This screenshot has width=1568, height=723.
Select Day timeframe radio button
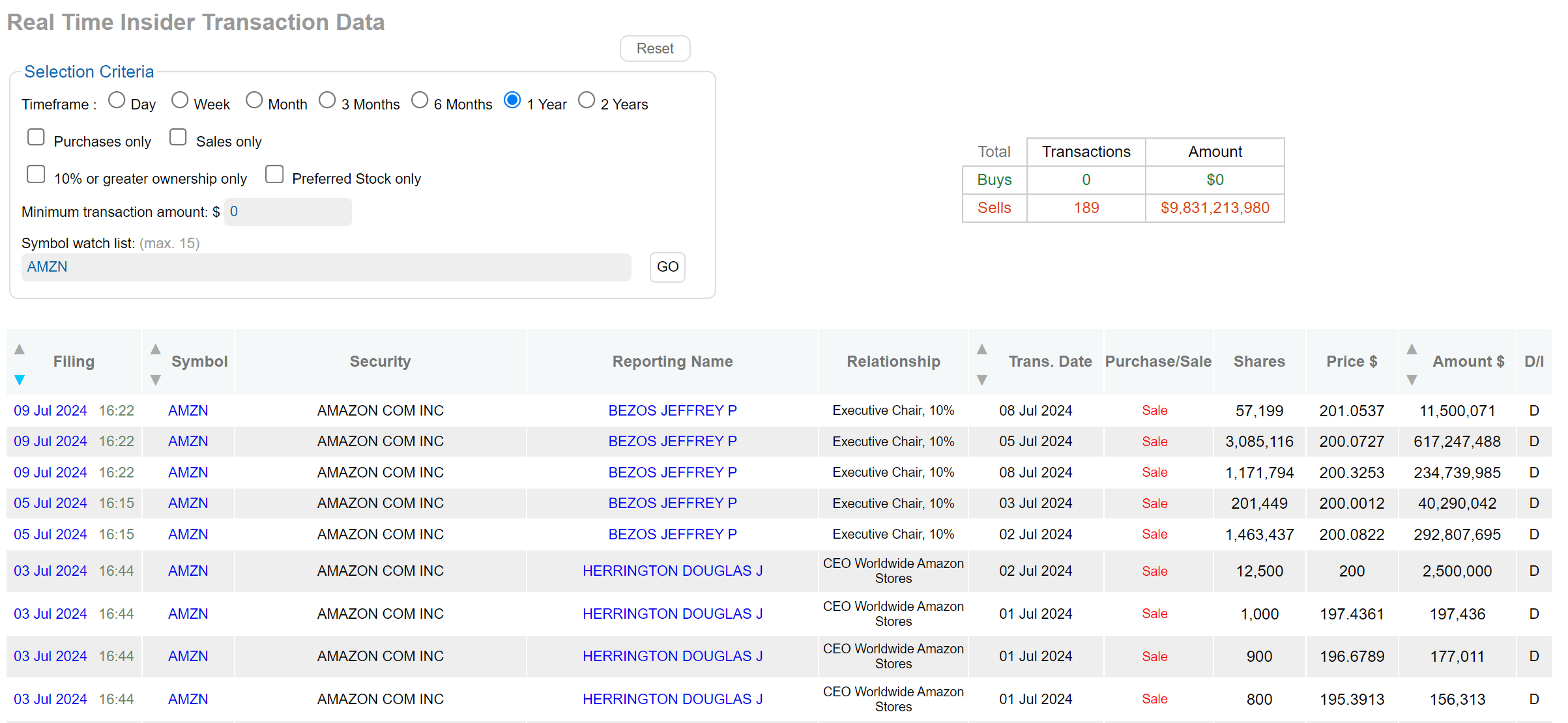[x=117, y=100]
